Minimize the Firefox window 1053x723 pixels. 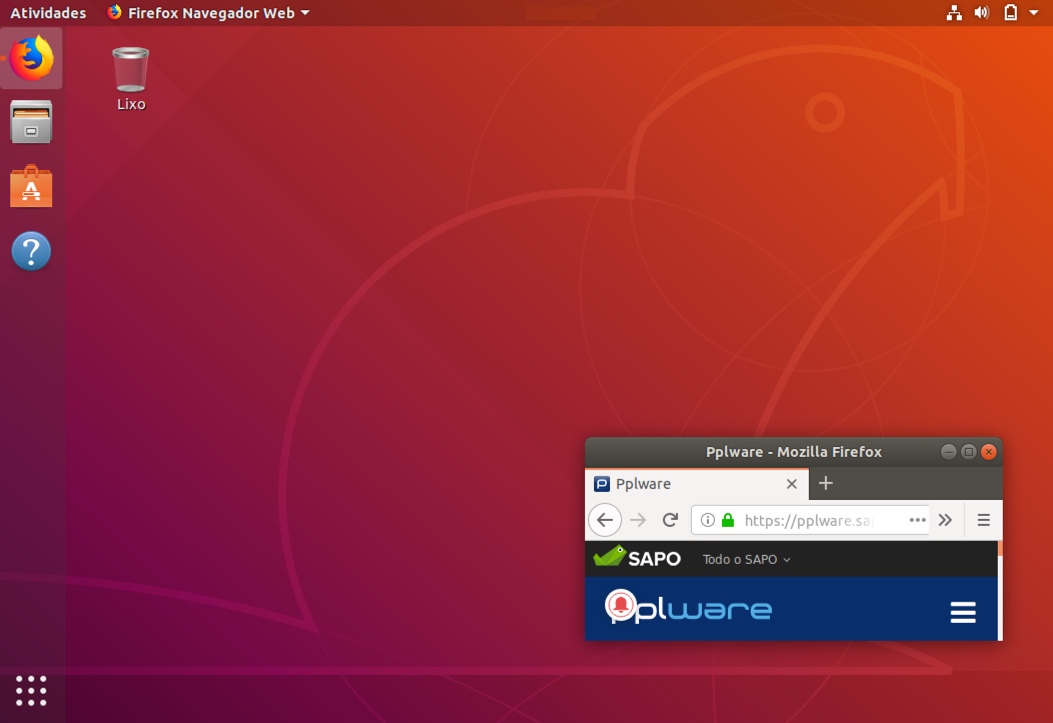pos(948,452)
